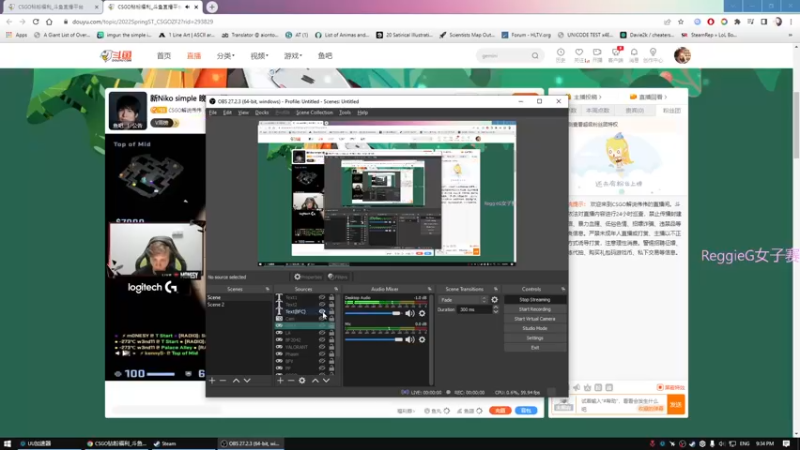
Task: Add a new source with the plus icon
Action: (x=280, y=381)
